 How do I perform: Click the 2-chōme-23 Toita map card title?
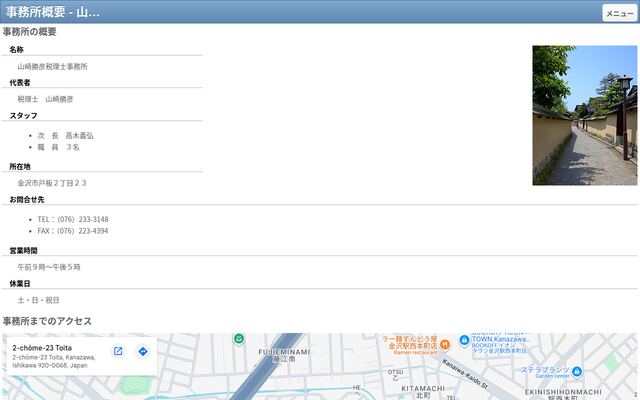(x=42, y=348)
